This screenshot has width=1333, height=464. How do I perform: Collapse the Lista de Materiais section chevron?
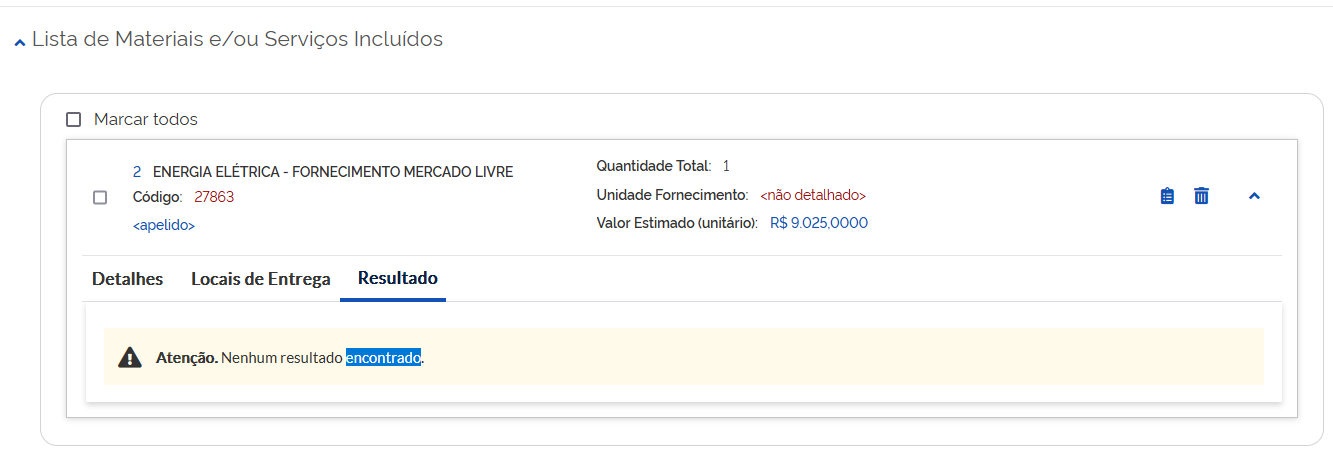[x=19, y=42]
